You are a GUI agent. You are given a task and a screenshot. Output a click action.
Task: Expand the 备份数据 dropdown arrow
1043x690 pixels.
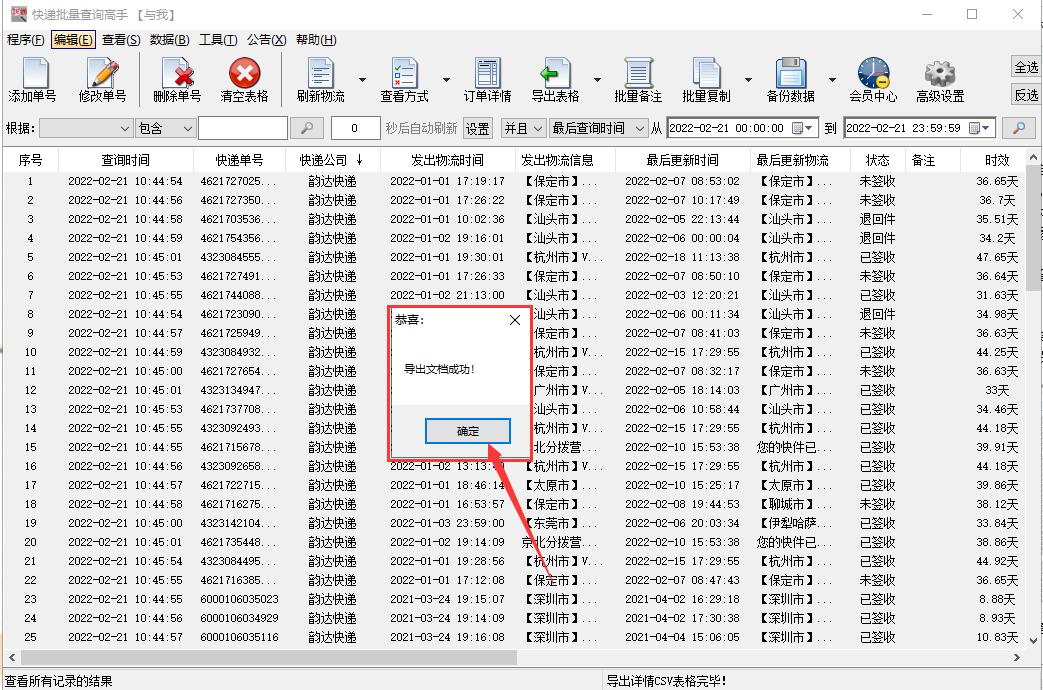832,80
